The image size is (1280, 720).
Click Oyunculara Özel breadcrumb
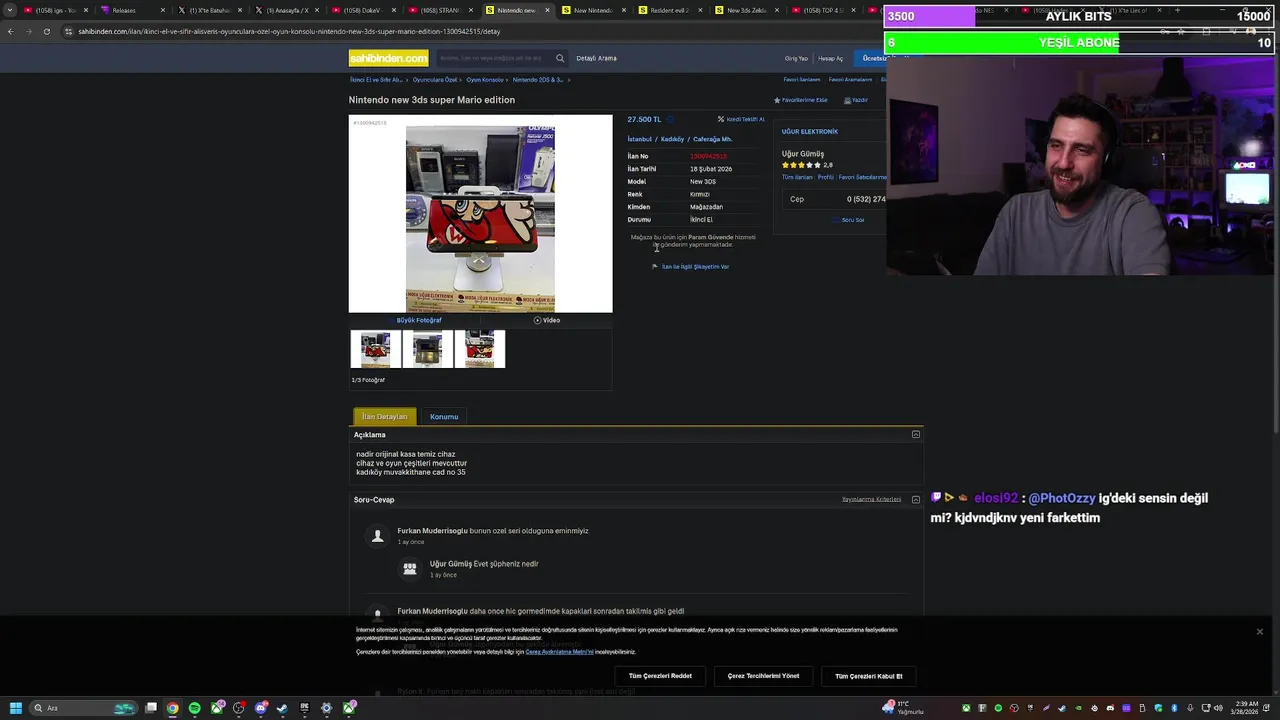(435, 80)
